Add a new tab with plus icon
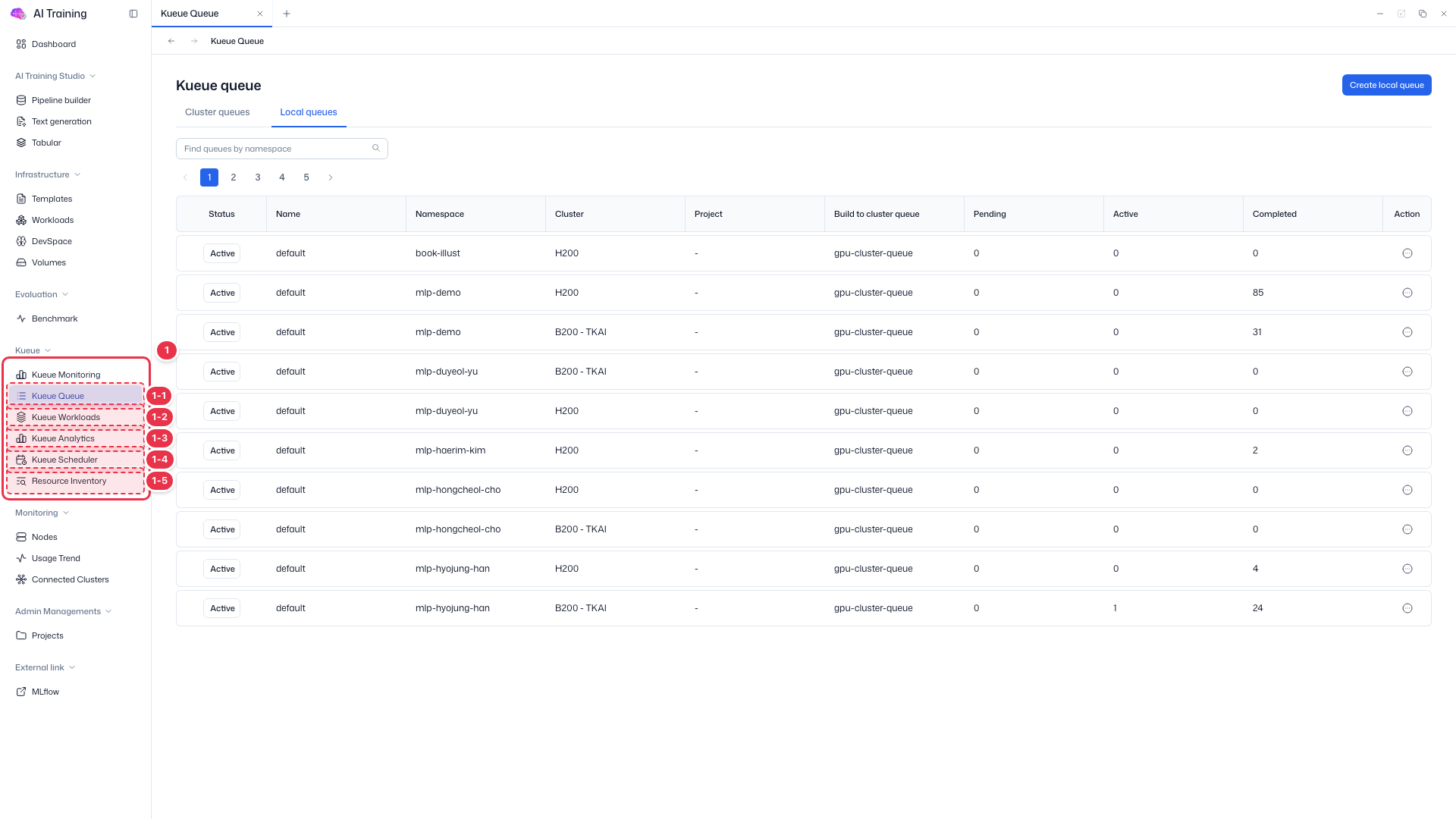The height and width of the screenshot is (819, 1456). (287, 14)
